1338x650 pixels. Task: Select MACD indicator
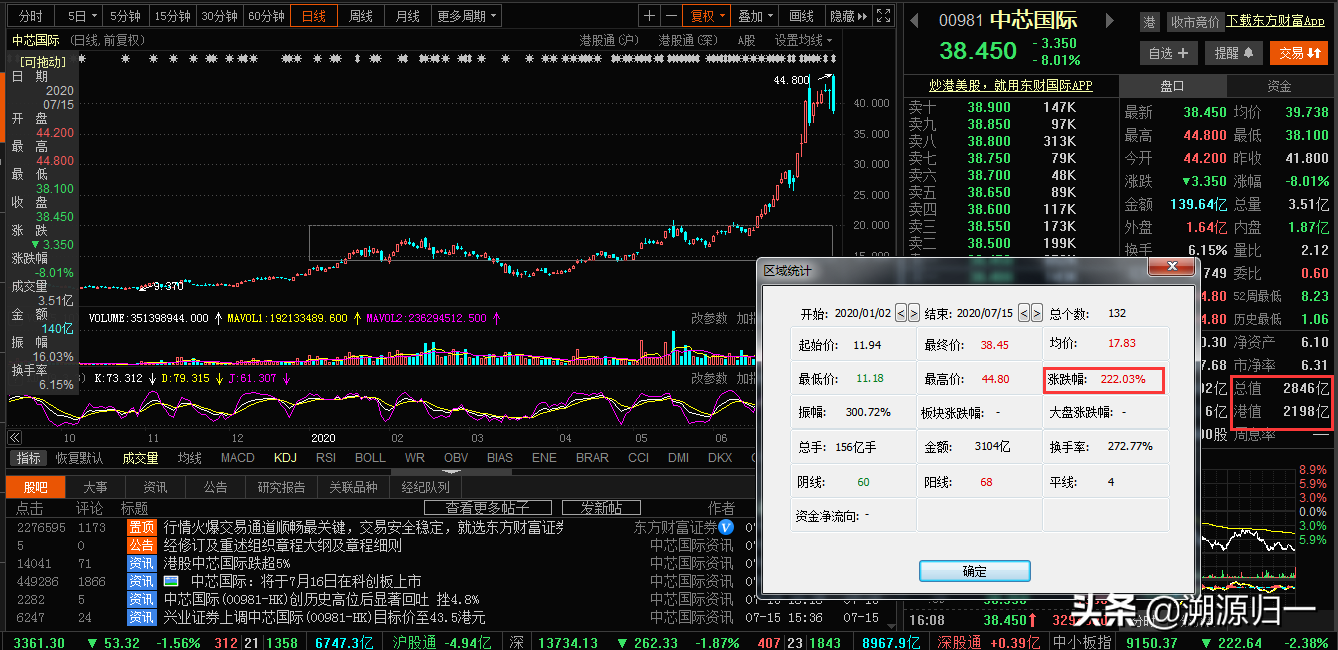coord(237,458)
